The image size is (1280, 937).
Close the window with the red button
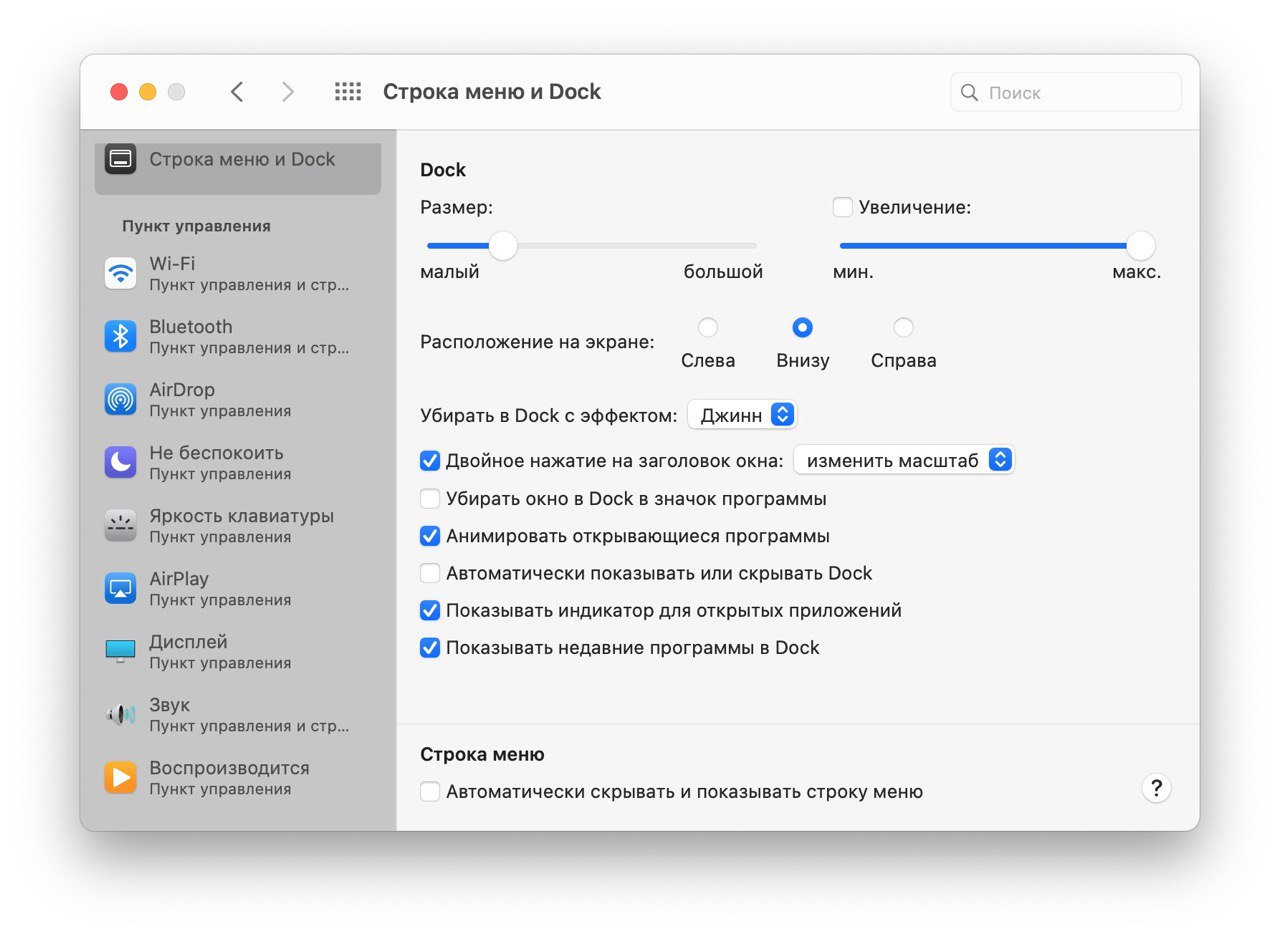click(119, 92)
